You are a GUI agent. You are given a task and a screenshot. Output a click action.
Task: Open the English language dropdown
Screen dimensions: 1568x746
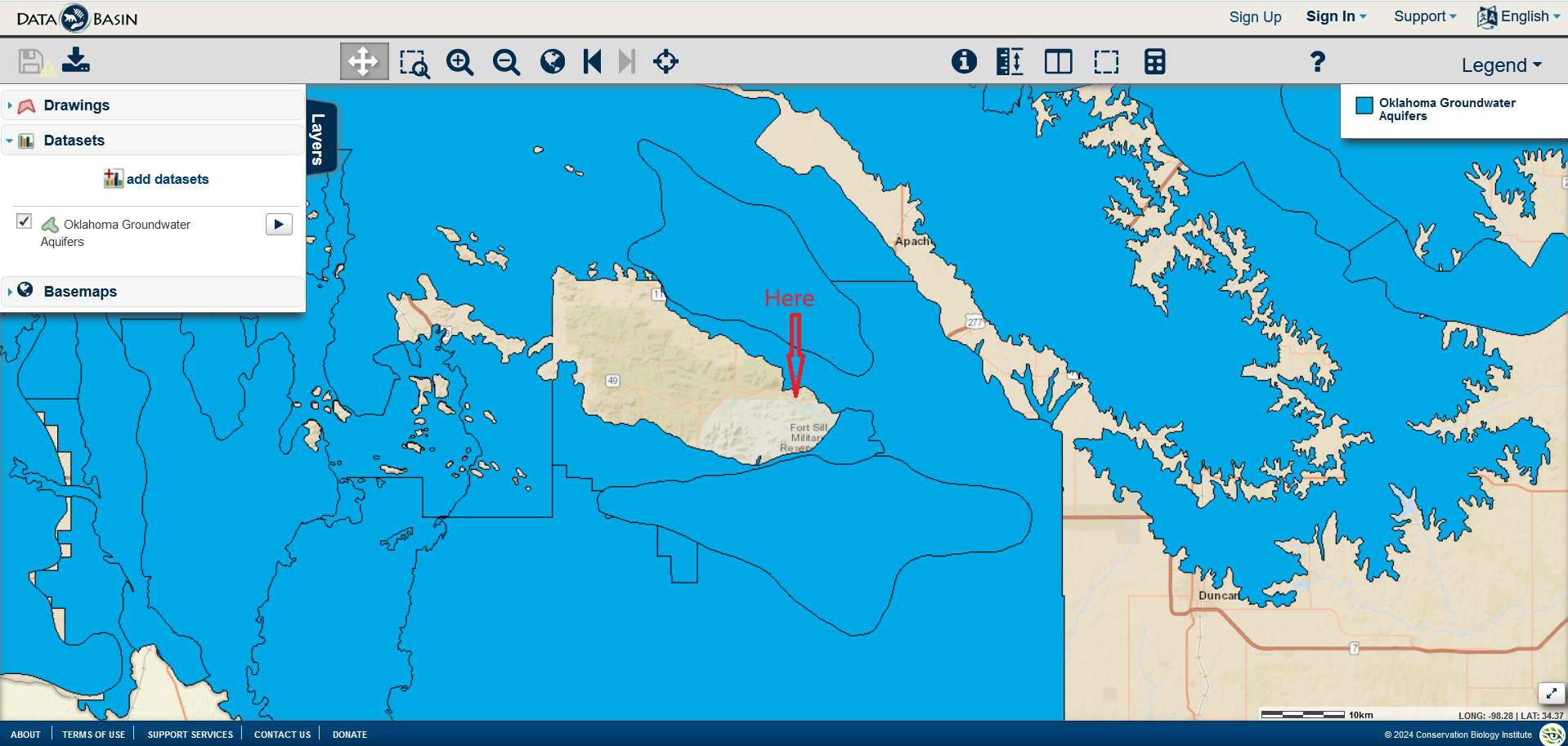point(1530,16)
